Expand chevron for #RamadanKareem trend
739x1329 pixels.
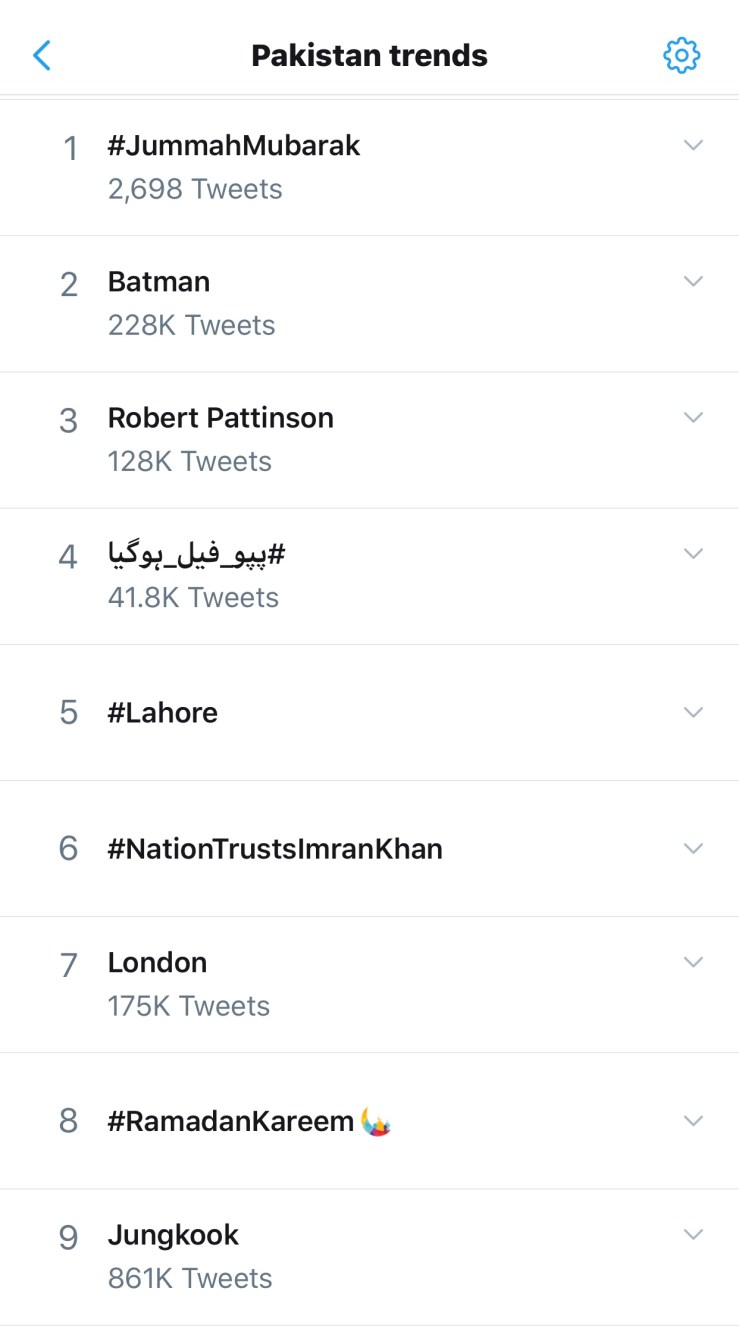pyautogui.click(x=693, y=1120)
